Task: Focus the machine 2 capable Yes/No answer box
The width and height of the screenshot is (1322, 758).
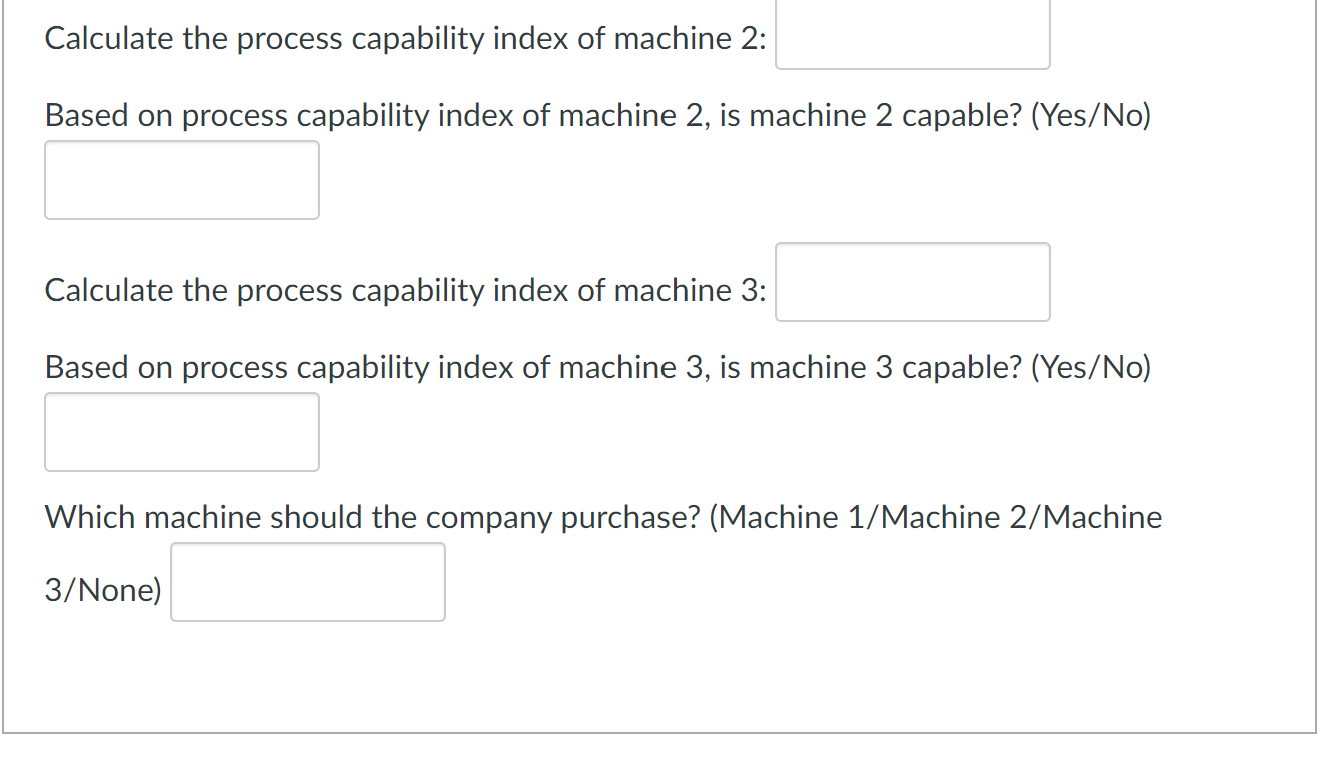Action: tap(182, 180)
